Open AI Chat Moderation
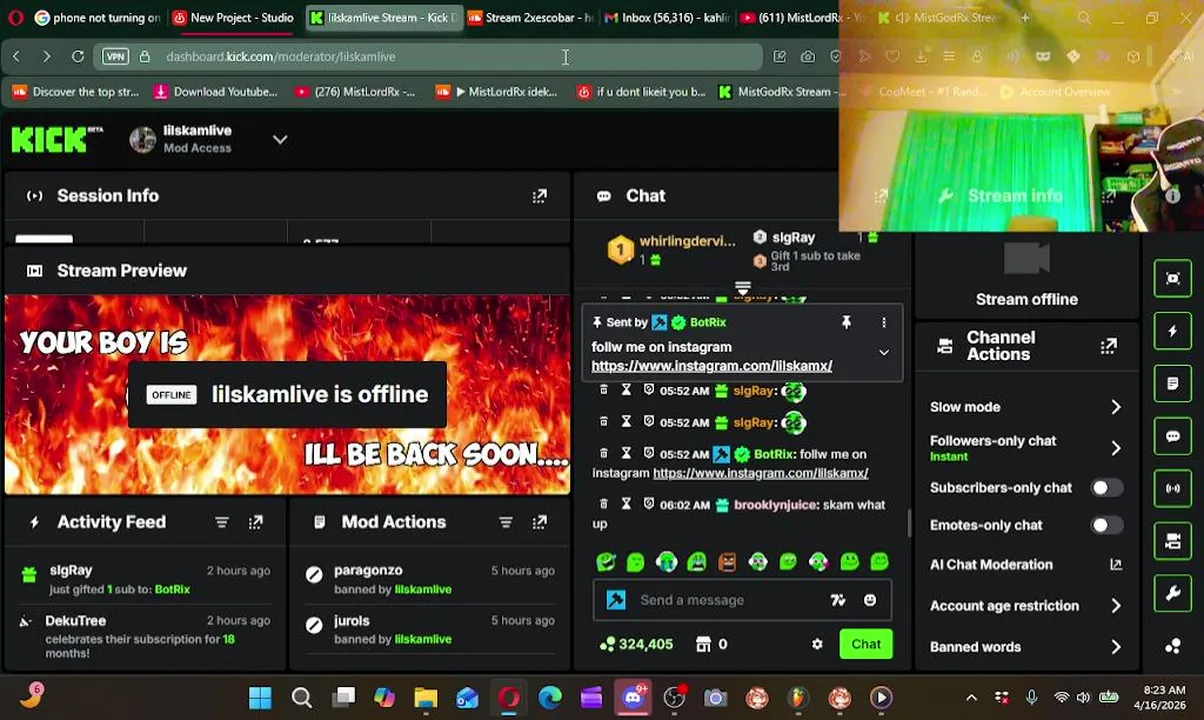This screenshot has width=1204, height=720. pyautogui.click(x=1027, y=565)
